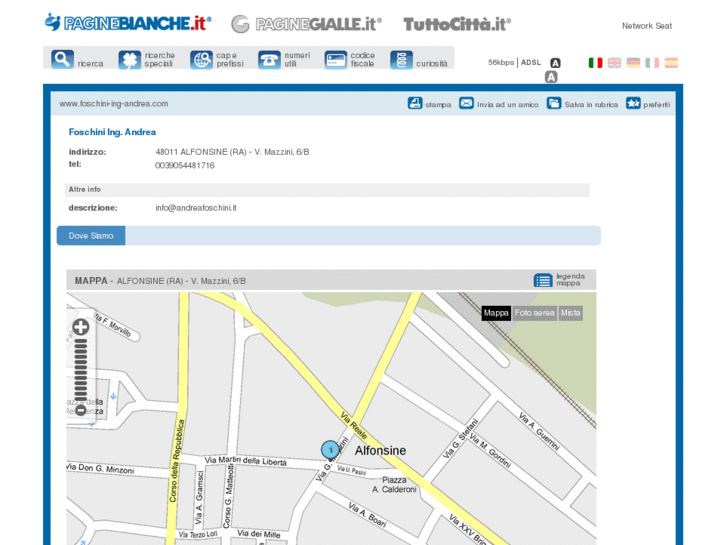Image resolution: width=727 pixels, height=545 pixels.
Task: Click Invia ad un amico envelope icon
Action: point(466,103)
